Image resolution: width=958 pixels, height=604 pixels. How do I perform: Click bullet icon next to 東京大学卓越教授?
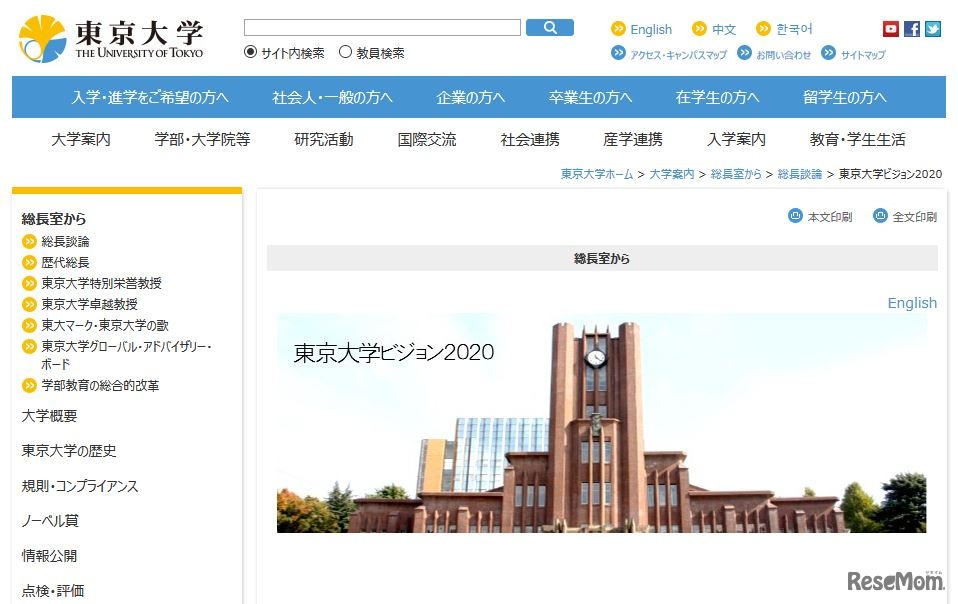pyautogui.click(x=29, y=304)
